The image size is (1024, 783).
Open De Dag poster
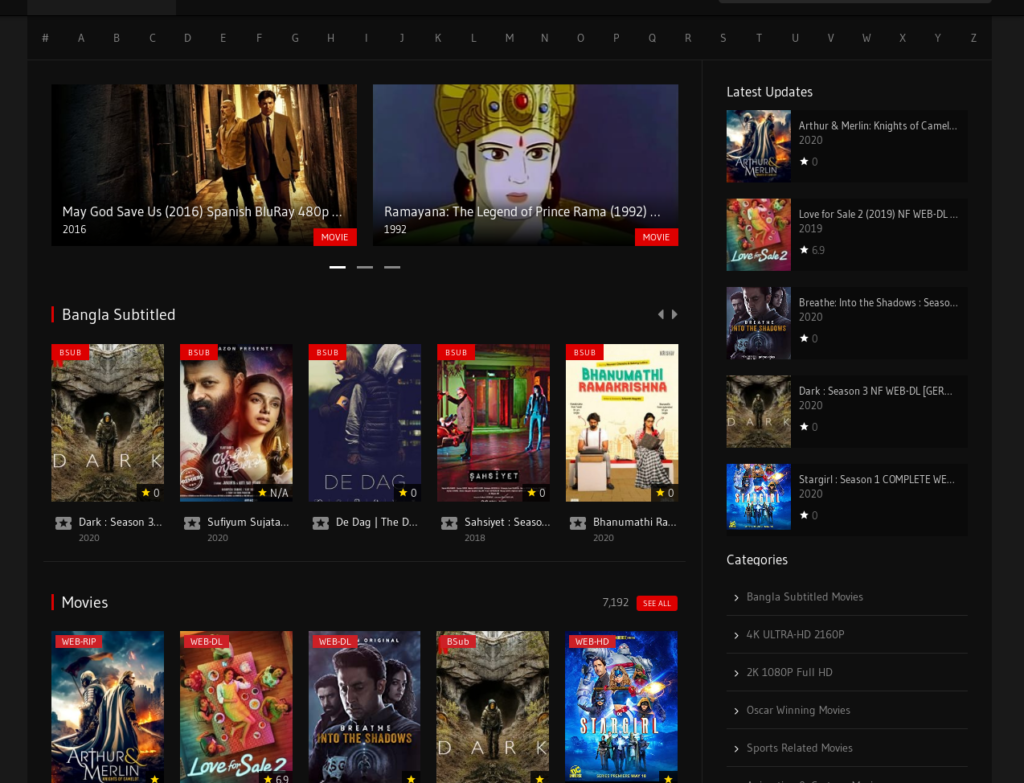tap(364, 423)
